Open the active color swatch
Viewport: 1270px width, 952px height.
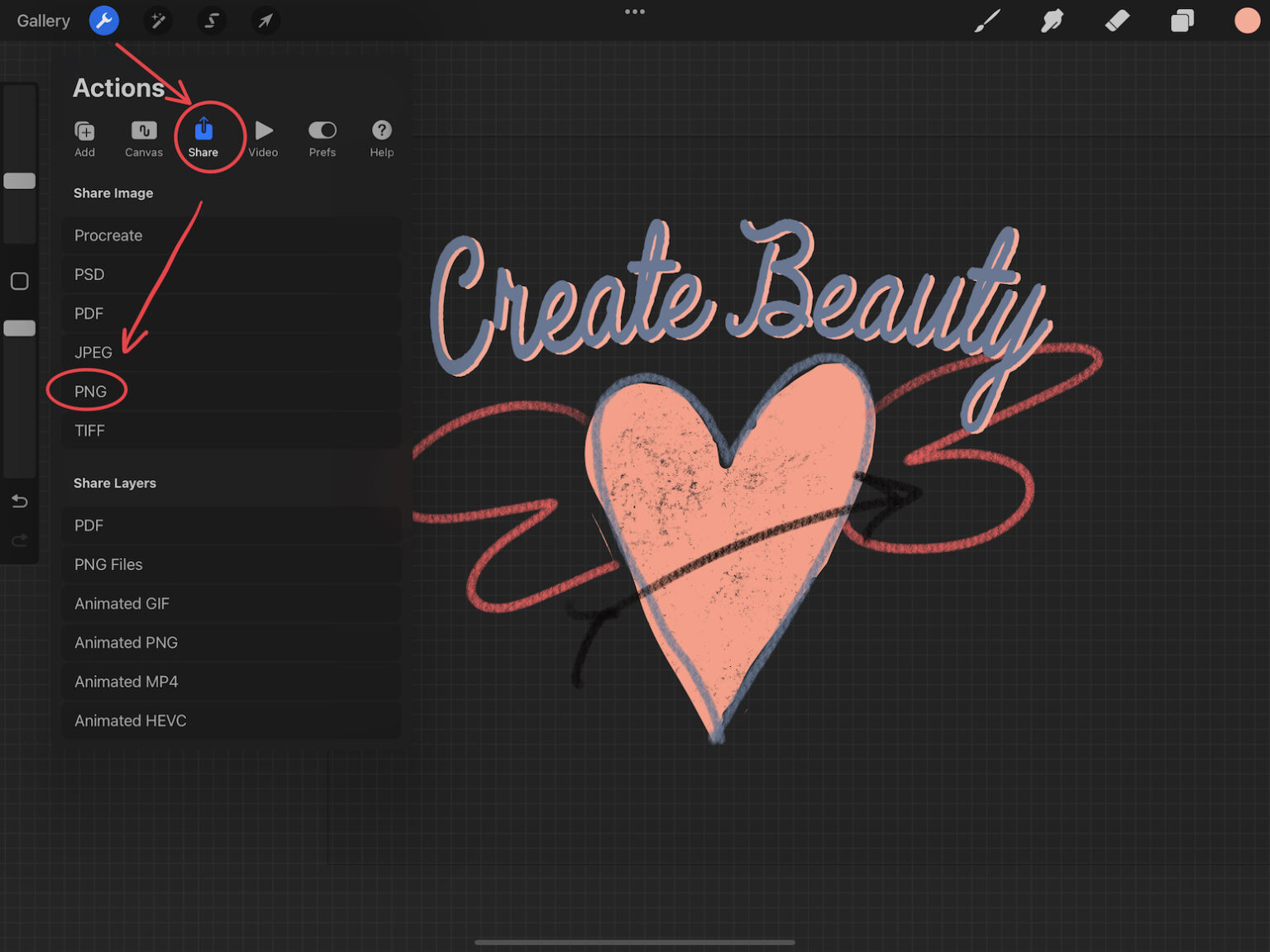pos(1246,21)
